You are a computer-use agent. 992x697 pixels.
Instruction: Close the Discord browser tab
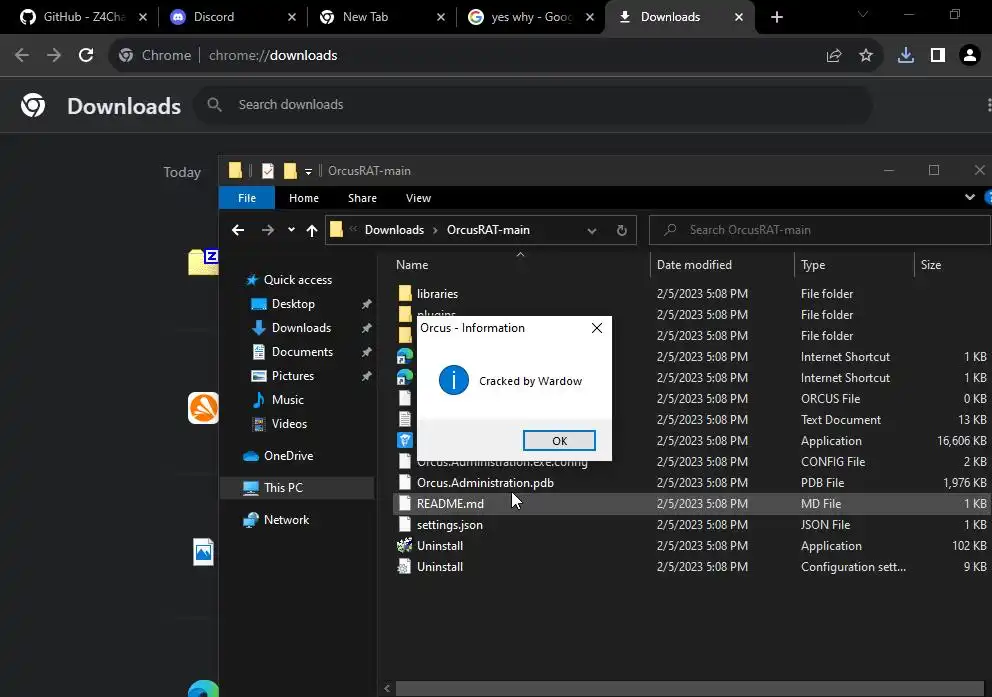click(292, 17)
